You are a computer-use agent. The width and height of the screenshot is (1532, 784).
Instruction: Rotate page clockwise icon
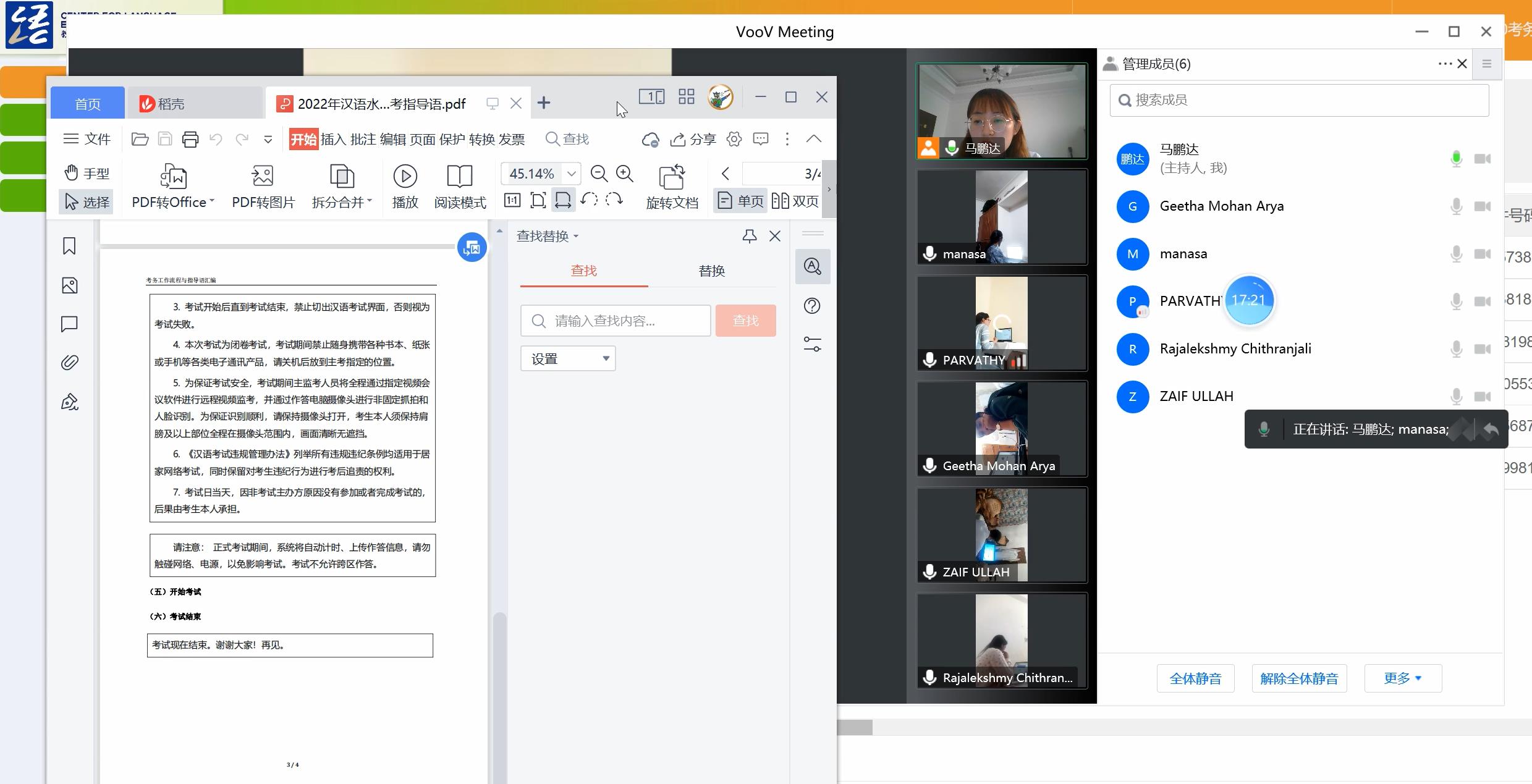click(614, 200)
